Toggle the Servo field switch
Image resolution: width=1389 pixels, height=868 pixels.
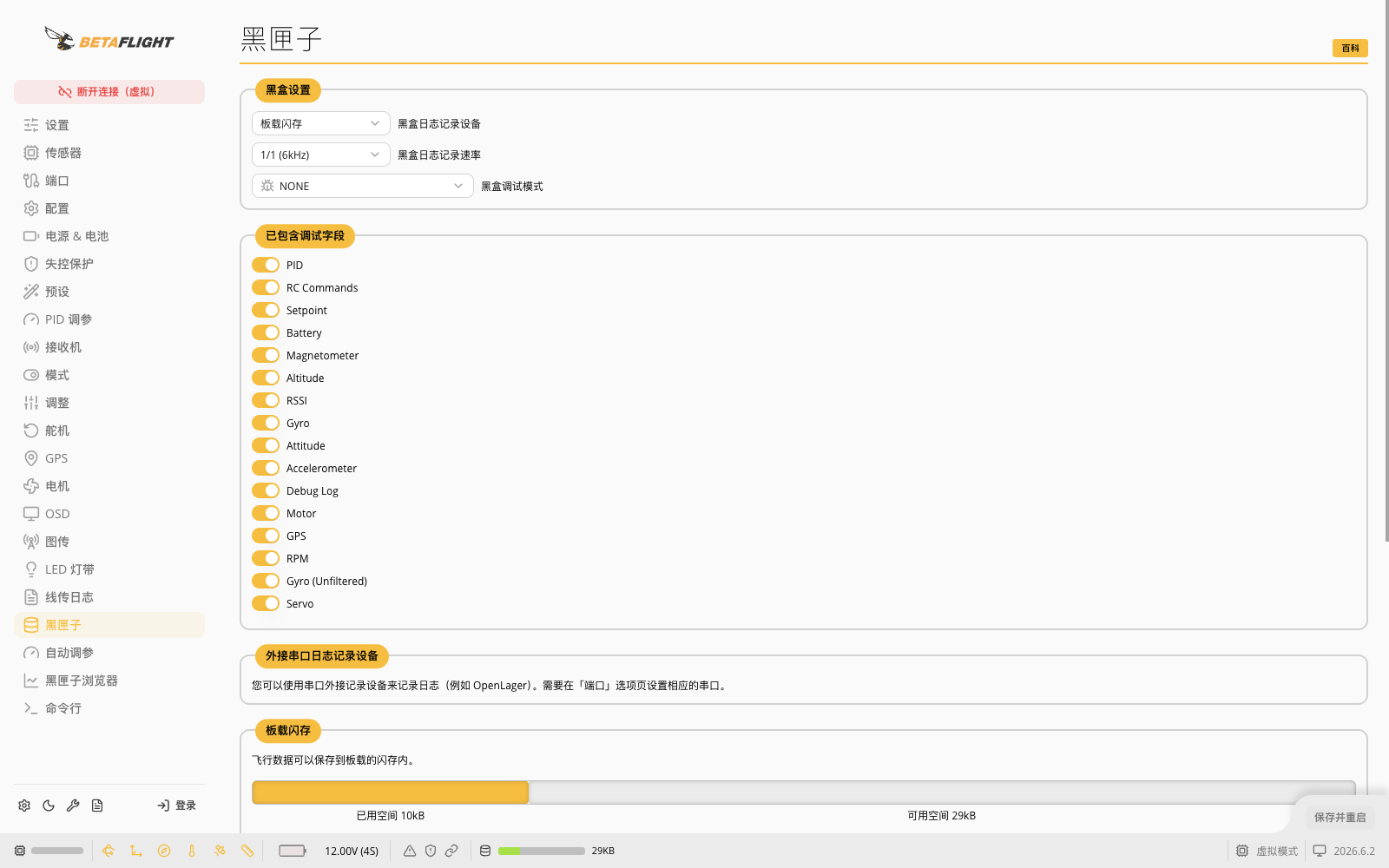point(266,603)
